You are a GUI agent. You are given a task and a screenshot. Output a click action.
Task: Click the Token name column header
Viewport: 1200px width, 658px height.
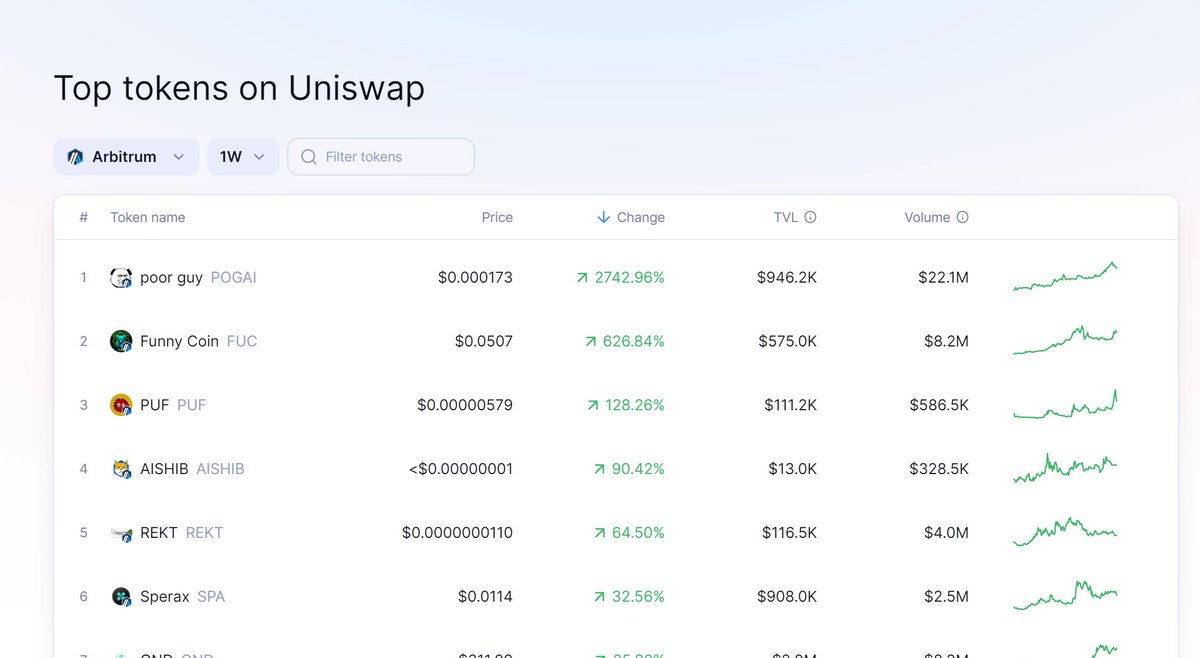(147, 217)
